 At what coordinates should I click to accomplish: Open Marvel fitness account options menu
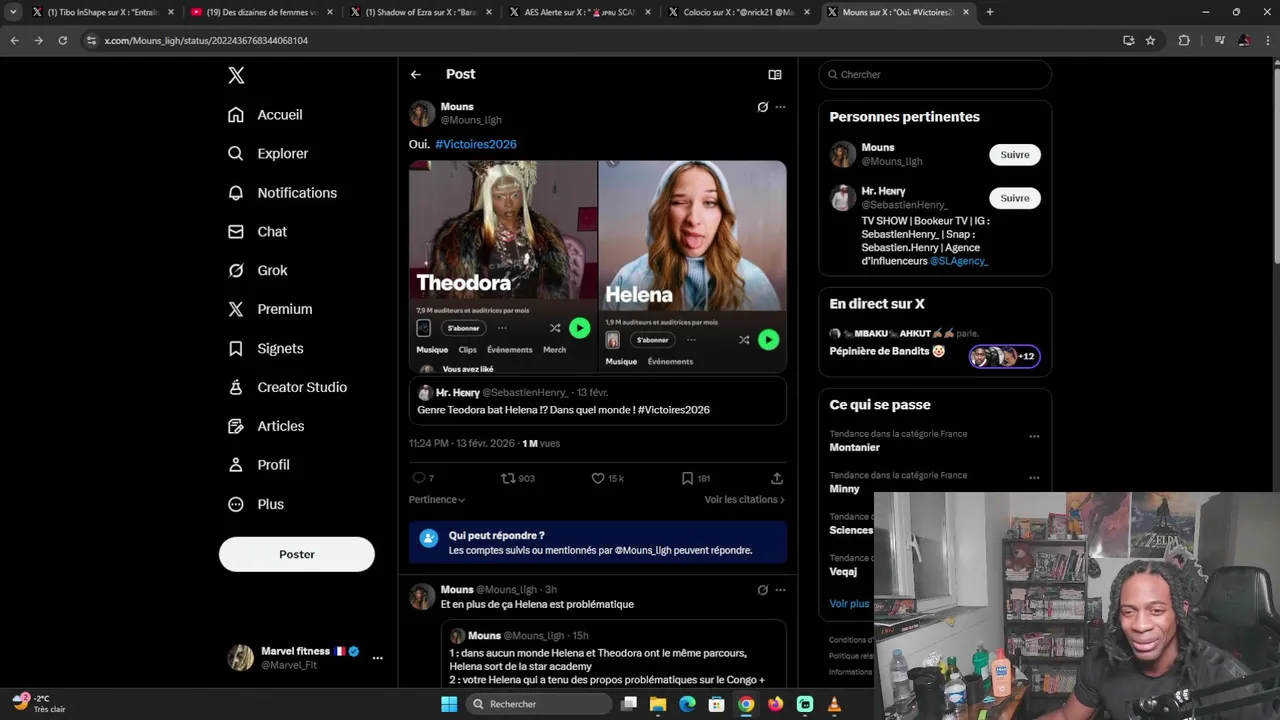point(377,658)
